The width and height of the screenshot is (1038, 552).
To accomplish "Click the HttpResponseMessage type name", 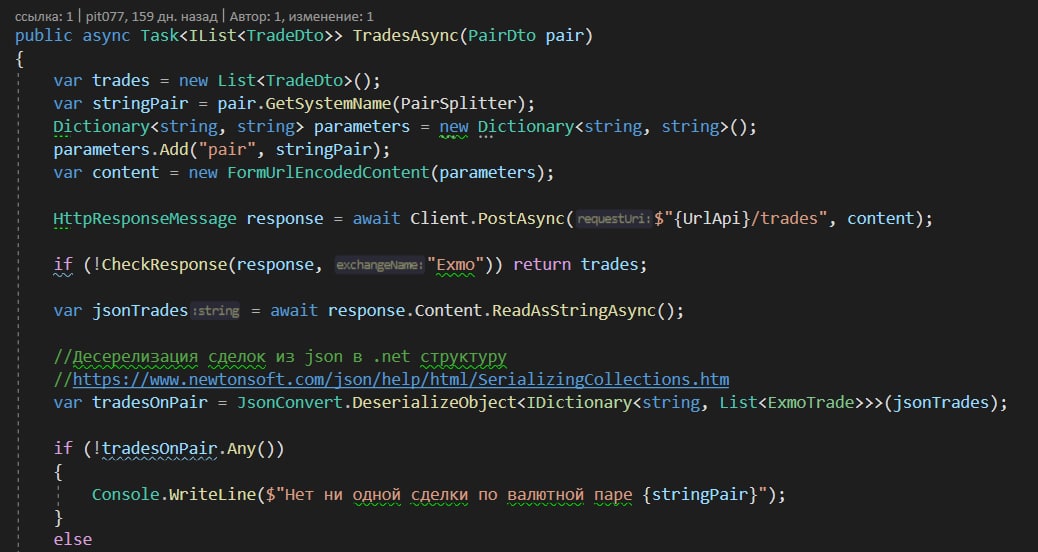I will 144,219.
